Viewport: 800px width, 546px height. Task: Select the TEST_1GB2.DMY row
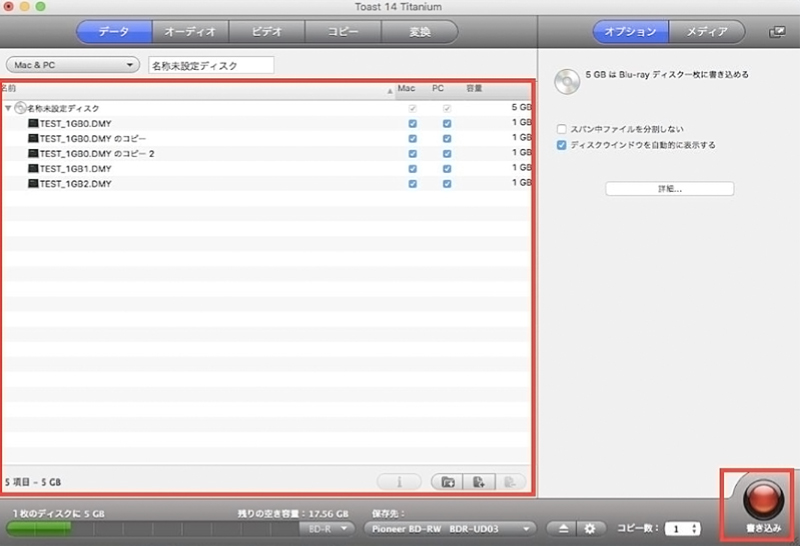[266, 184]
